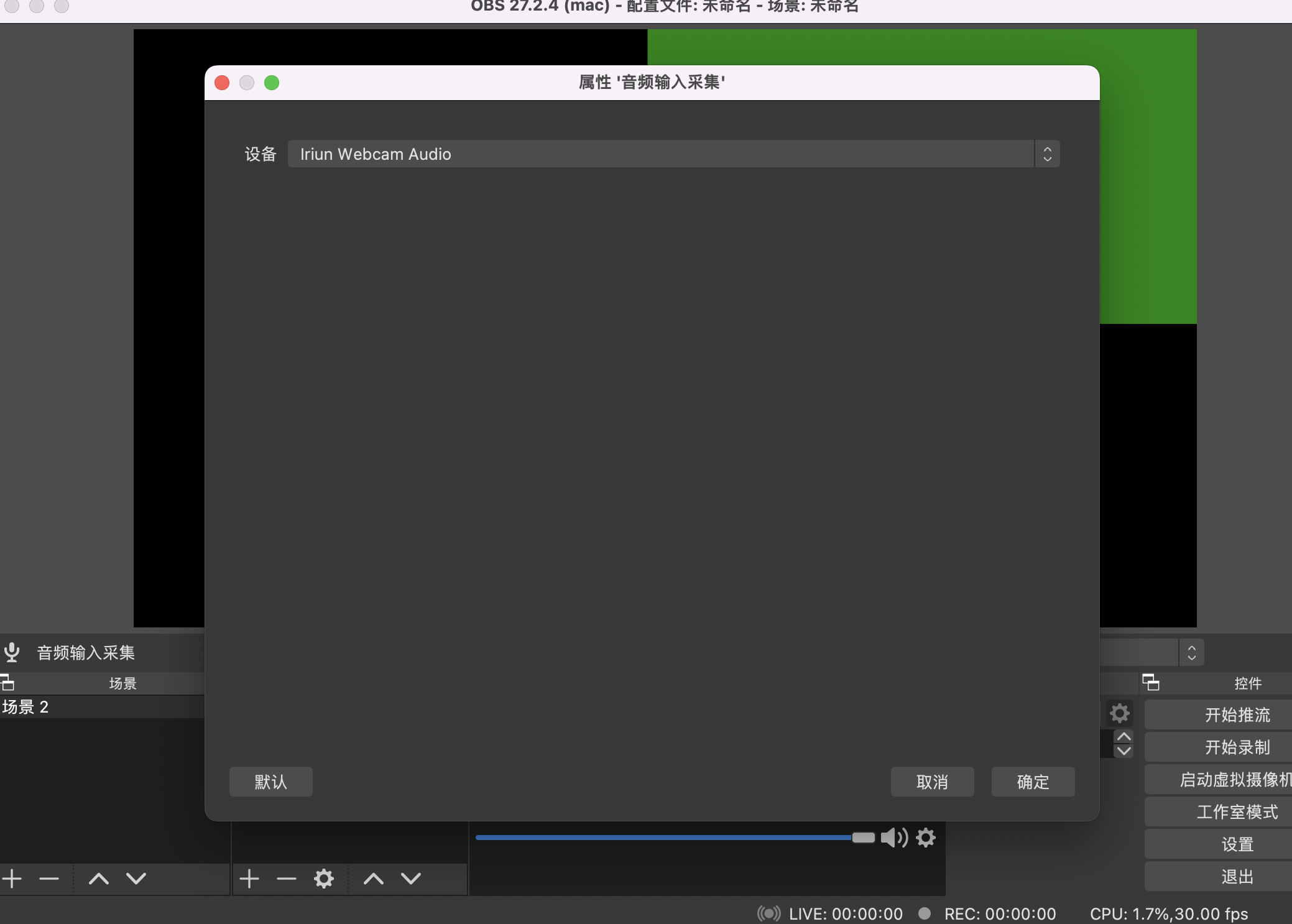The image size is (1292, 924).
Task: Move source up in sources list
Action: [x=374, y=879]
